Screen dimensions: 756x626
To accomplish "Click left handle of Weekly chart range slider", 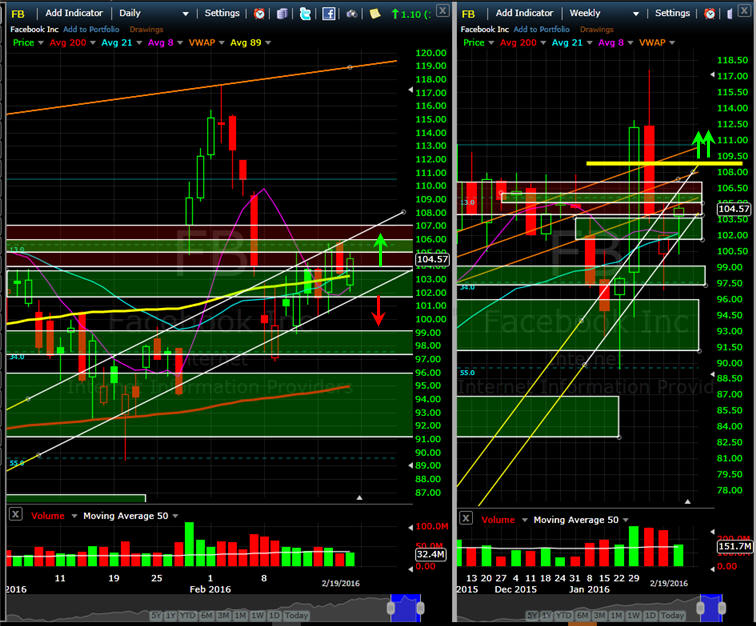I will [x=701, y=608].
